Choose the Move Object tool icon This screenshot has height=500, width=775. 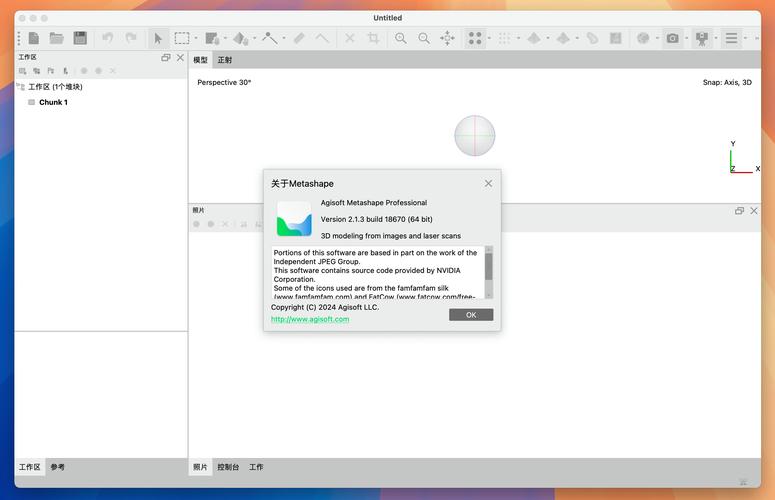point(241,38)
